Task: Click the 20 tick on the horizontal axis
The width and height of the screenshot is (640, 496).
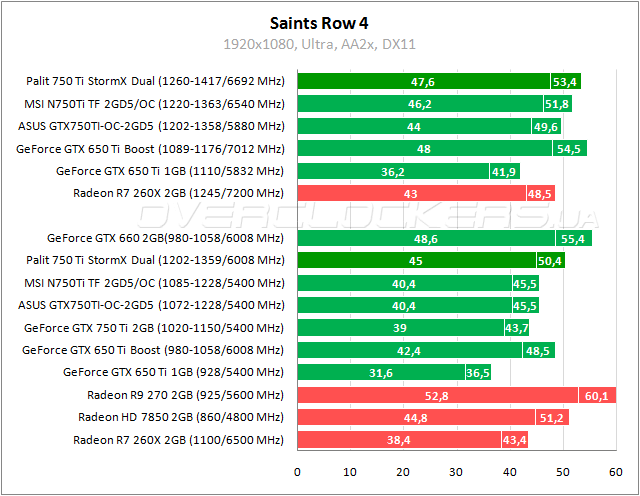Action: point(403,472)
